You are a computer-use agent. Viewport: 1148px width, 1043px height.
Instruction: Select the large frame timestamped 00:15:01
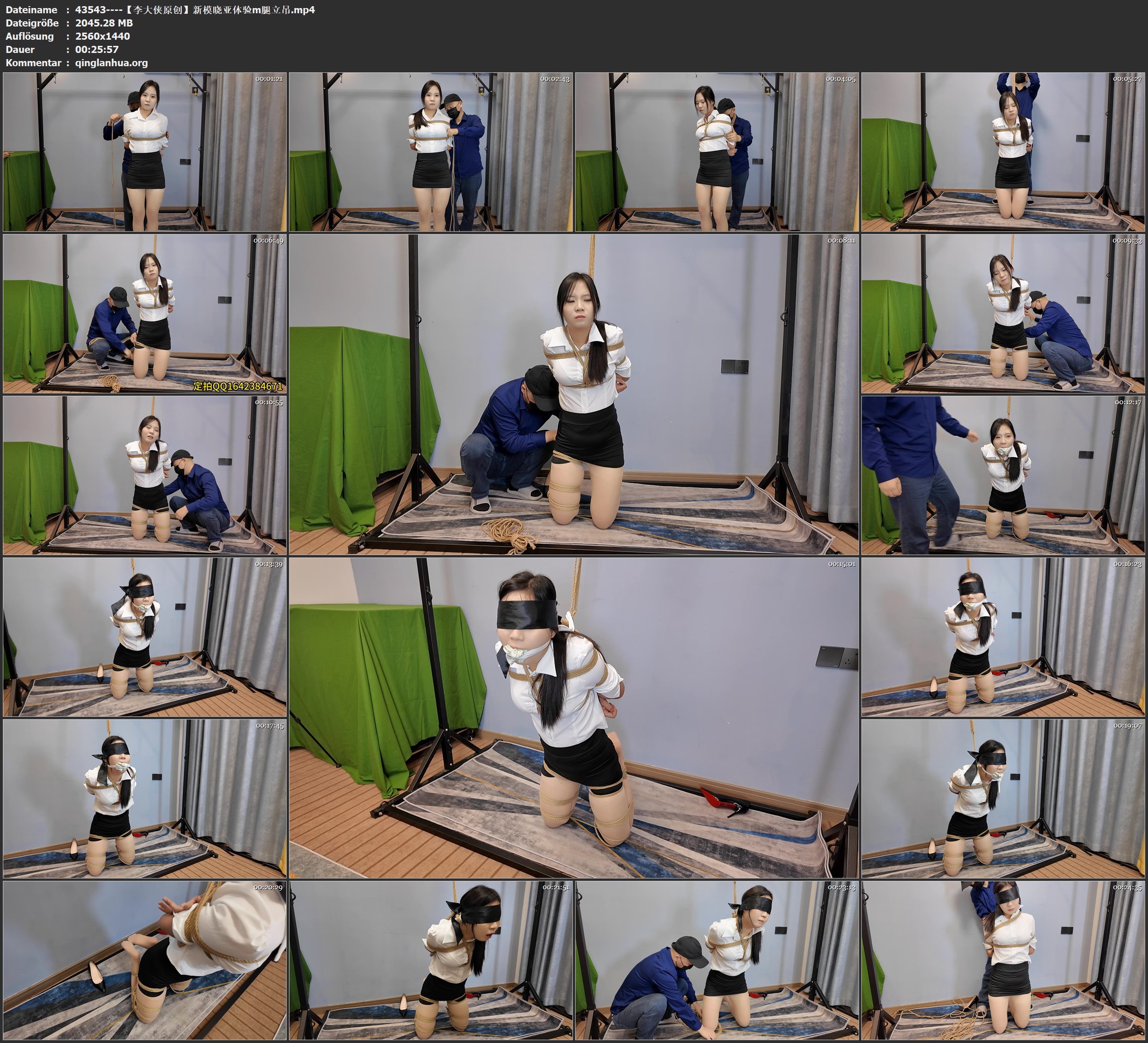point(573,717)
